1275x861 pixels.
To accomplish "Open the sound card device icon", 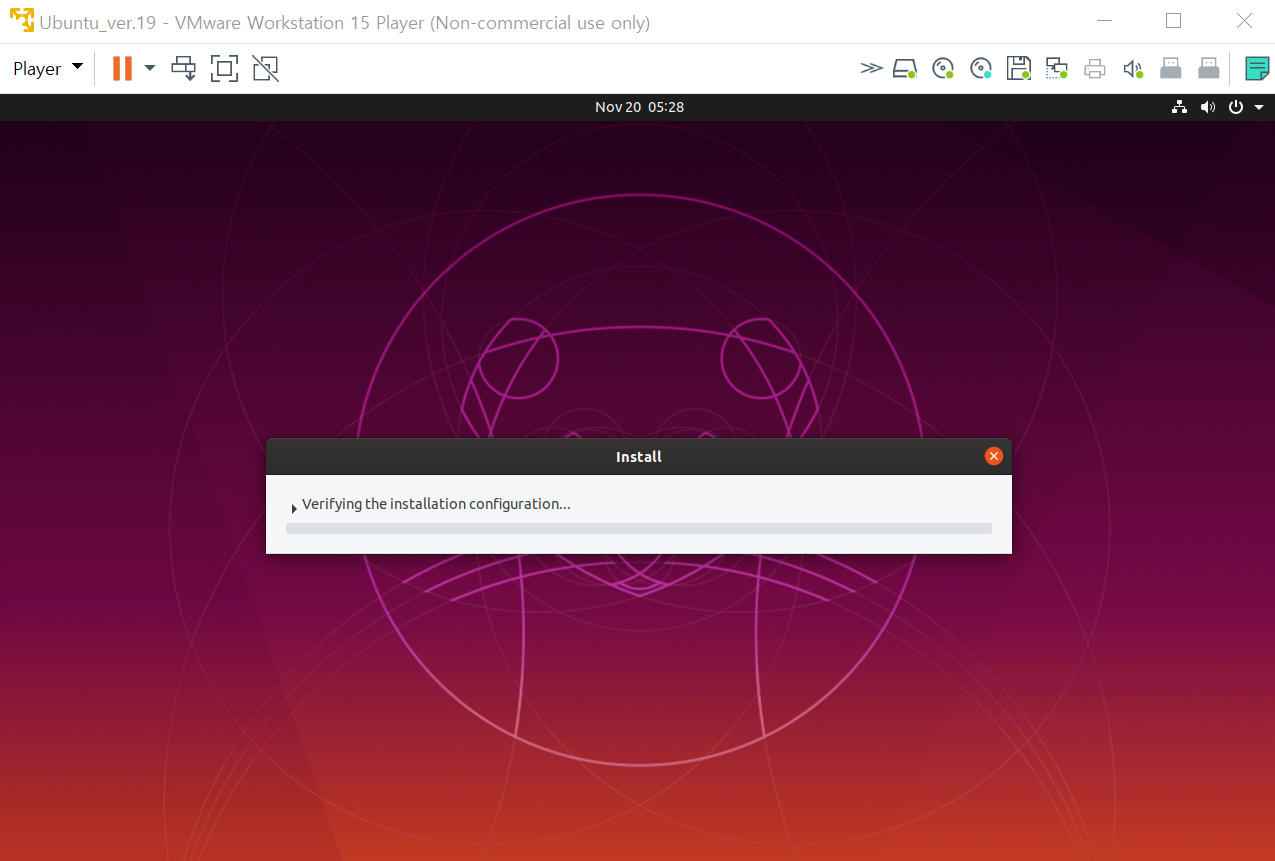I will click(x=1133, y=68).
